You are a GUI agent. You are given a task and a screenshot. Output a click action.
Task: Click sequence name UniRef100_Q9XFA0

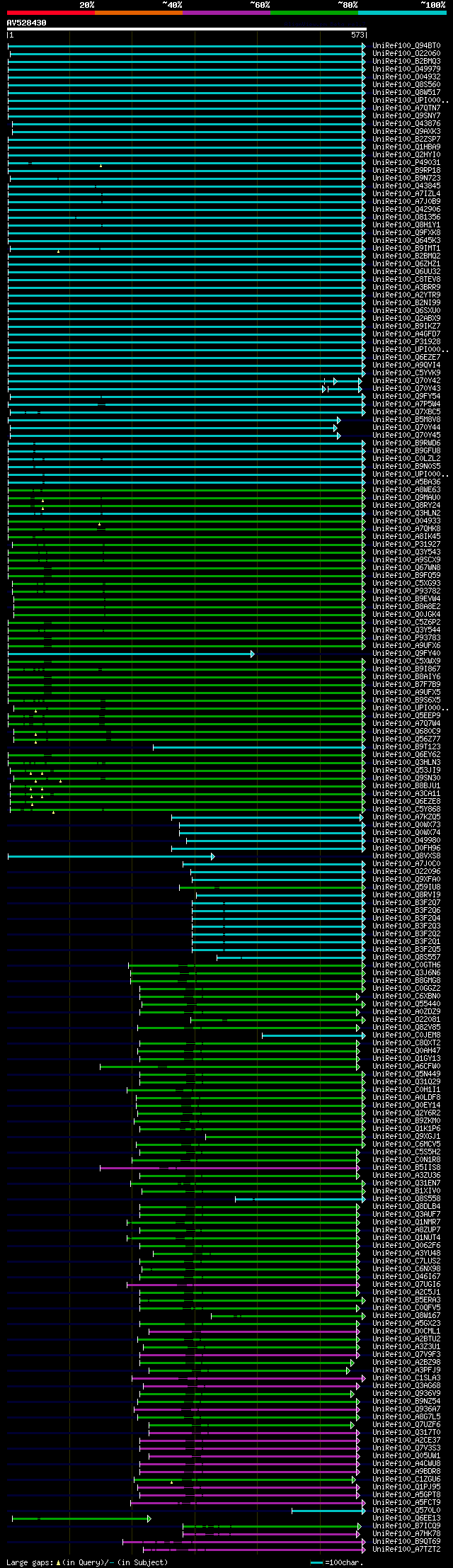click(406, 879)
